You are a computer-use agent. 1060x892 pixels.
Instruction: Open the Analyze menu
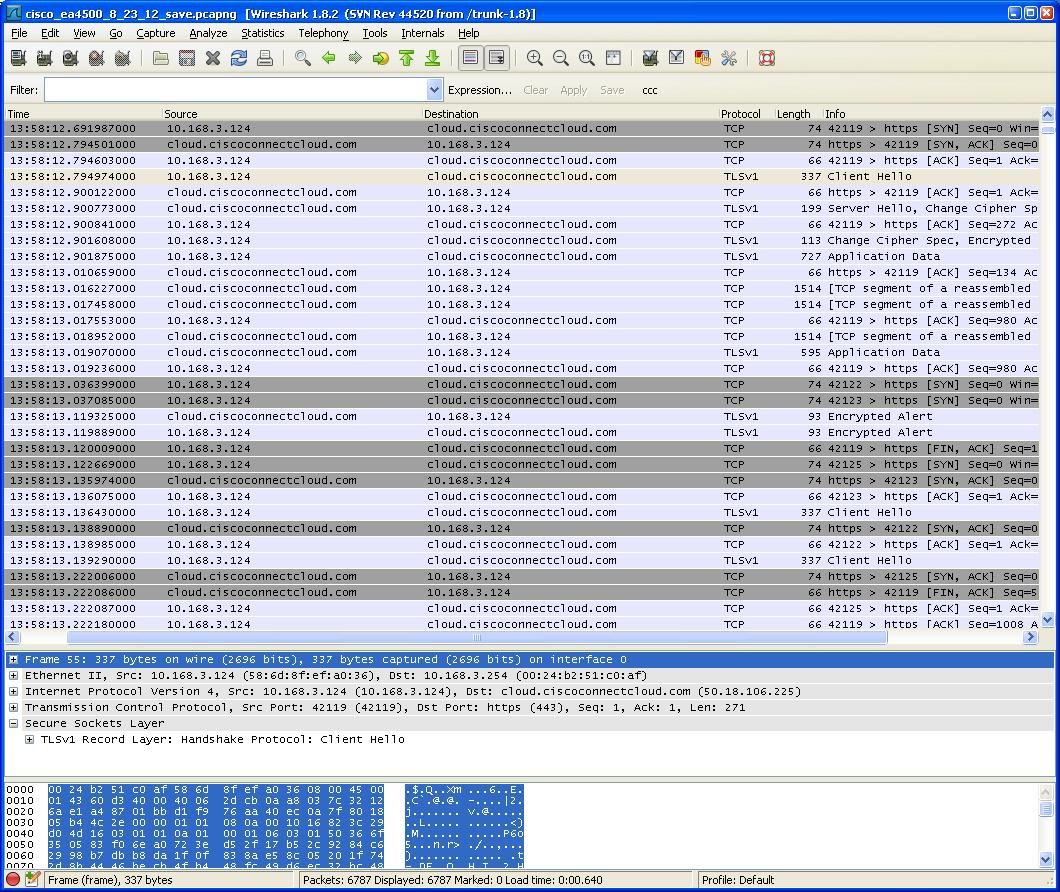pyautogui.click(x=208, y=33)
